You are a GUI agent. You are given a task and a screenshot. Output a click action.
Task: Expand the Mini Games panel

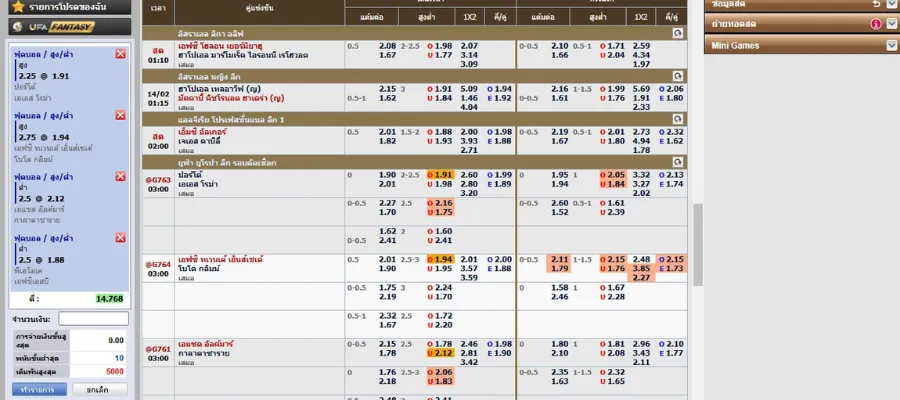891,46
